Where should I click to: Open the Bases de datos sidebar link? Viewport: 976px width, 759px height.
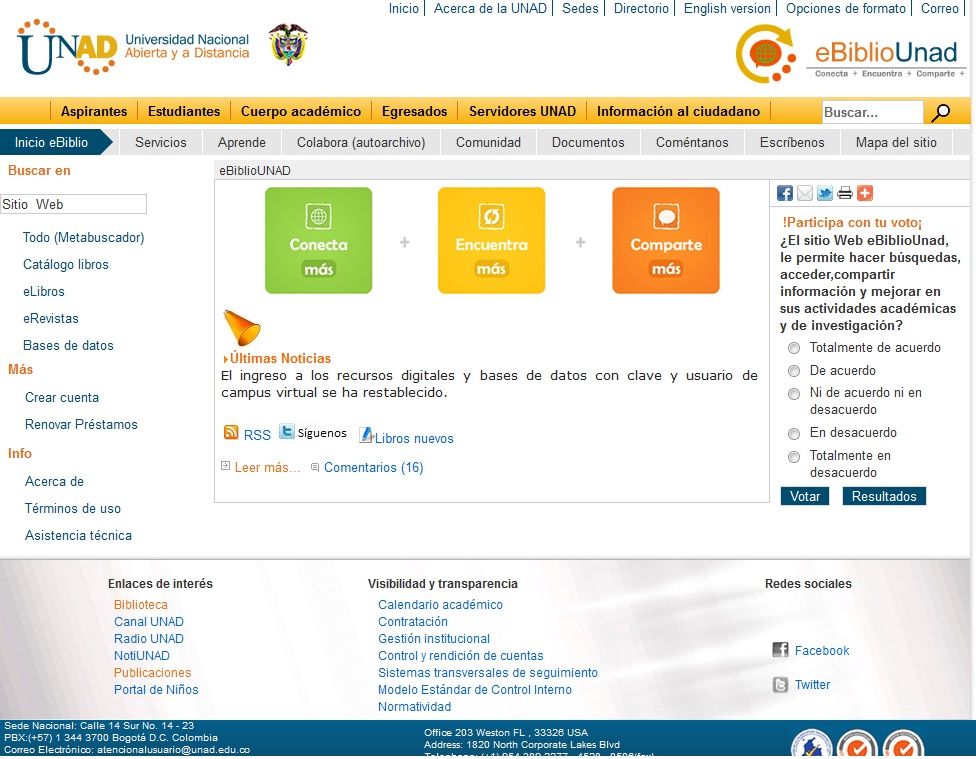[68, 345]
